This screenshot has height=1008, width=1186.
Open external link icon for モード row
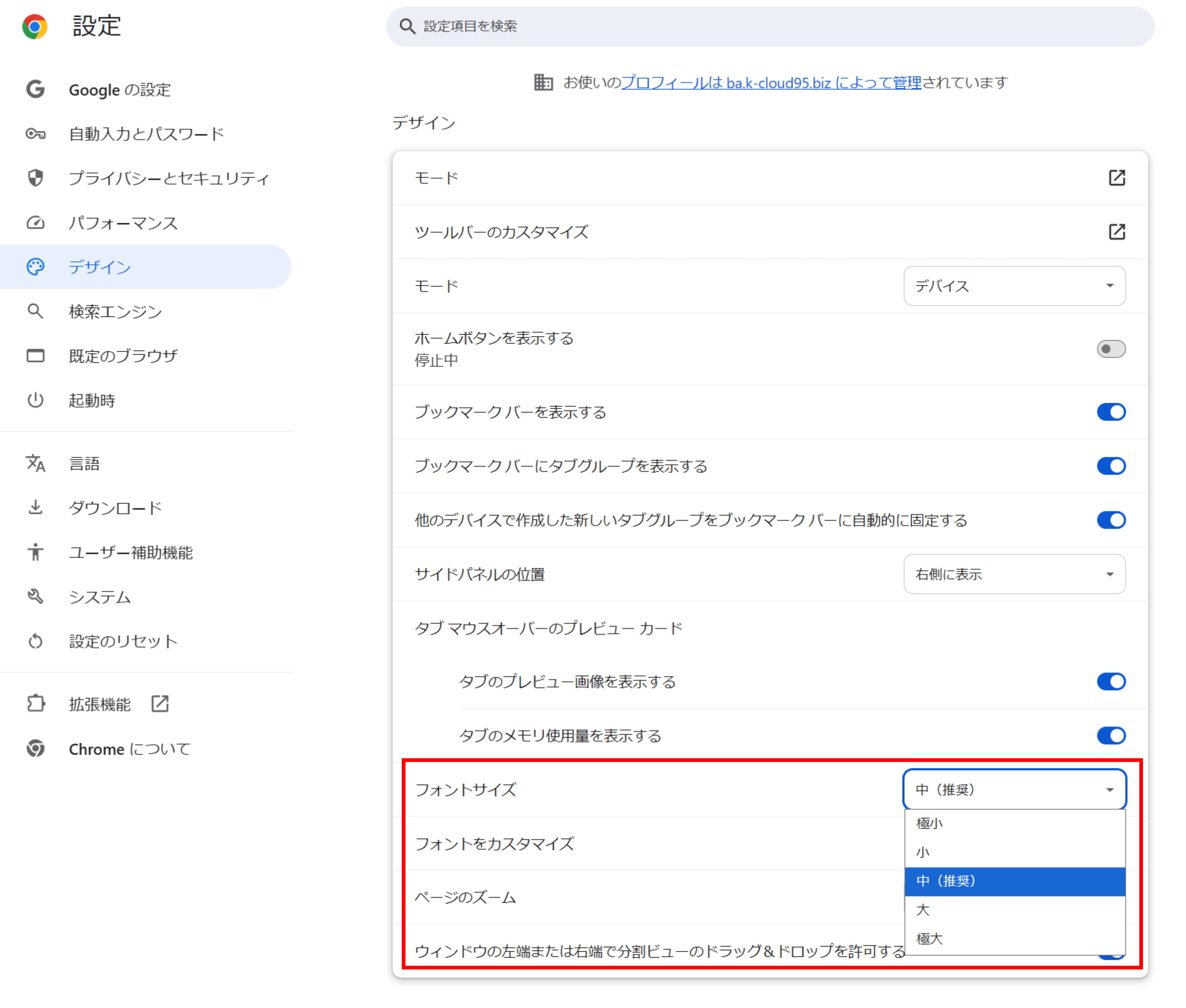click(1116, 178)
